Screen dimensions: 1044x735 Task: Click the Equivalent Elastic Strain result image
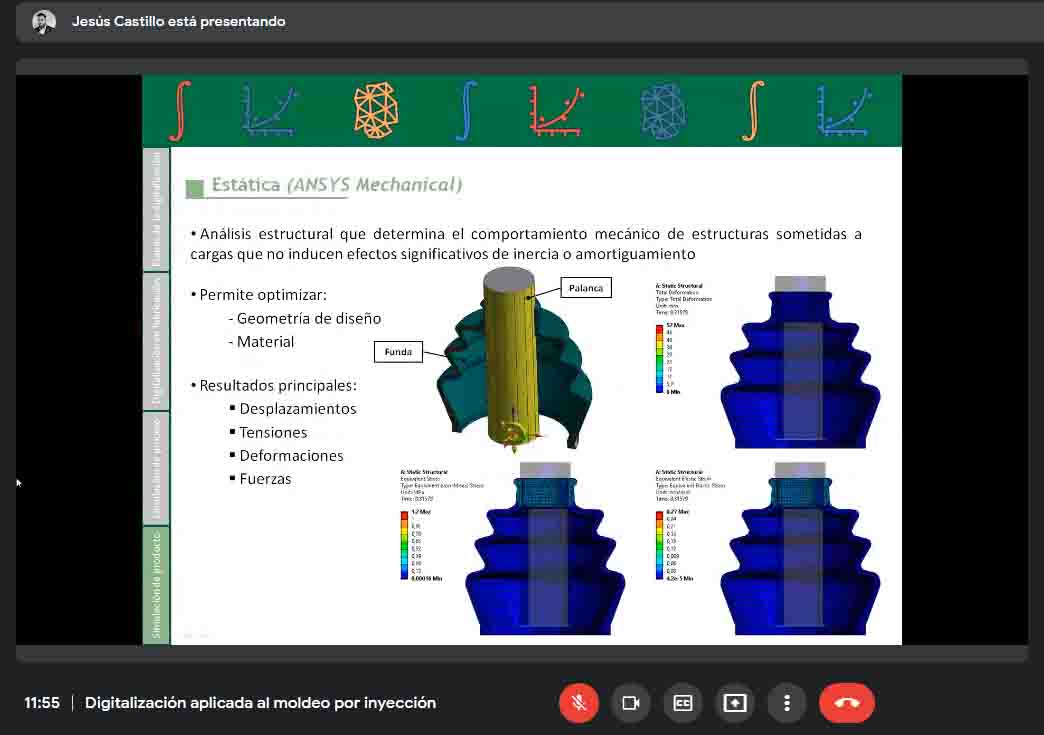click(800, 548)
